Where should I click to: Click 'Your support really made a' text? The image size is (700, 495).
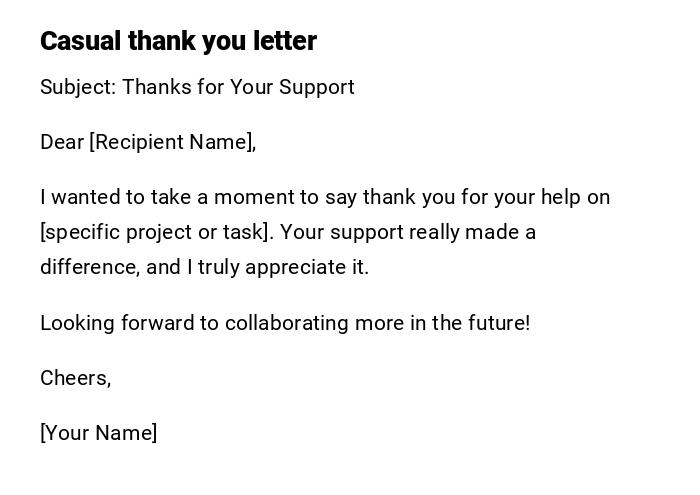coord(408,232)
